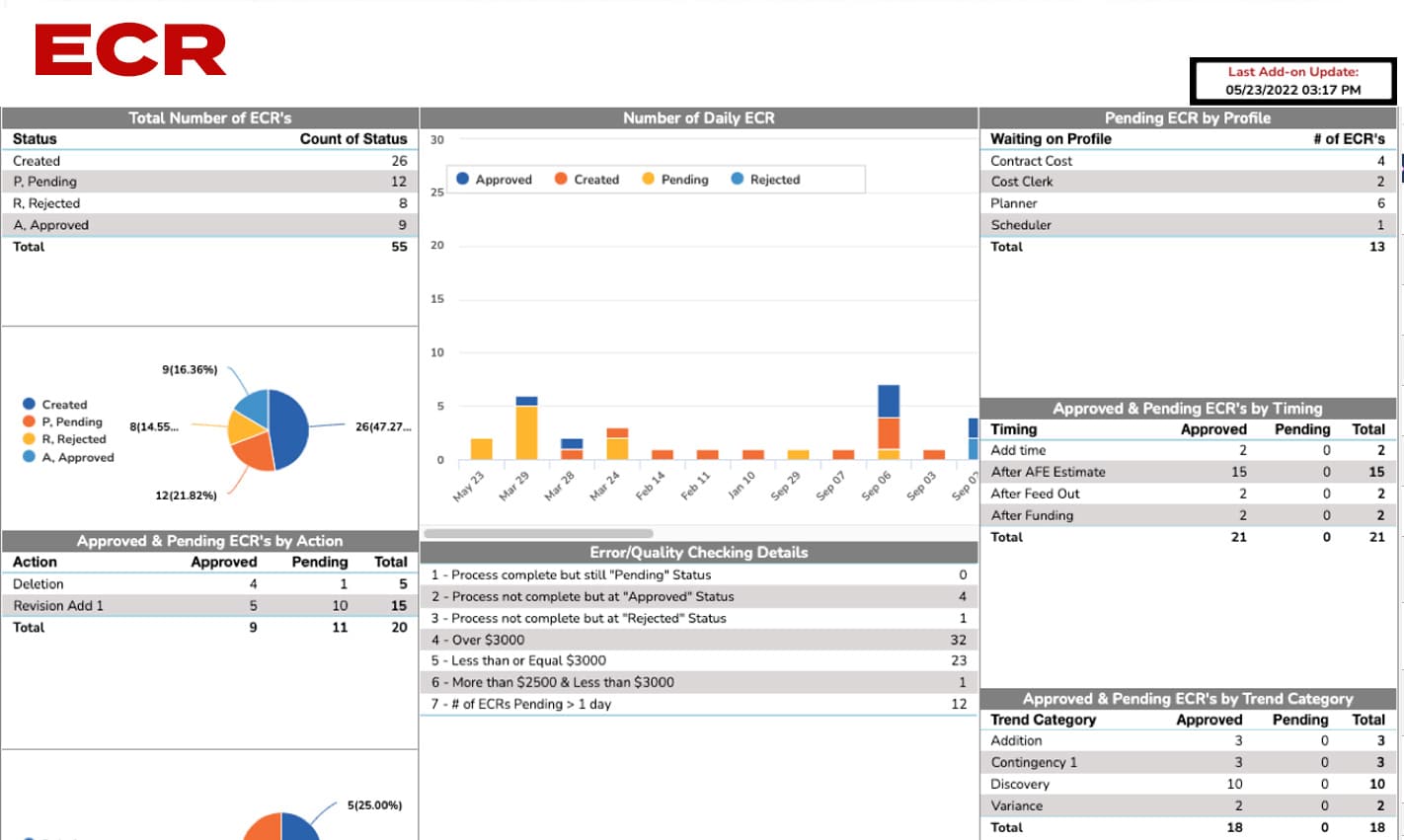Click the Created legend dot beside pie chart

tap(29, 404)
